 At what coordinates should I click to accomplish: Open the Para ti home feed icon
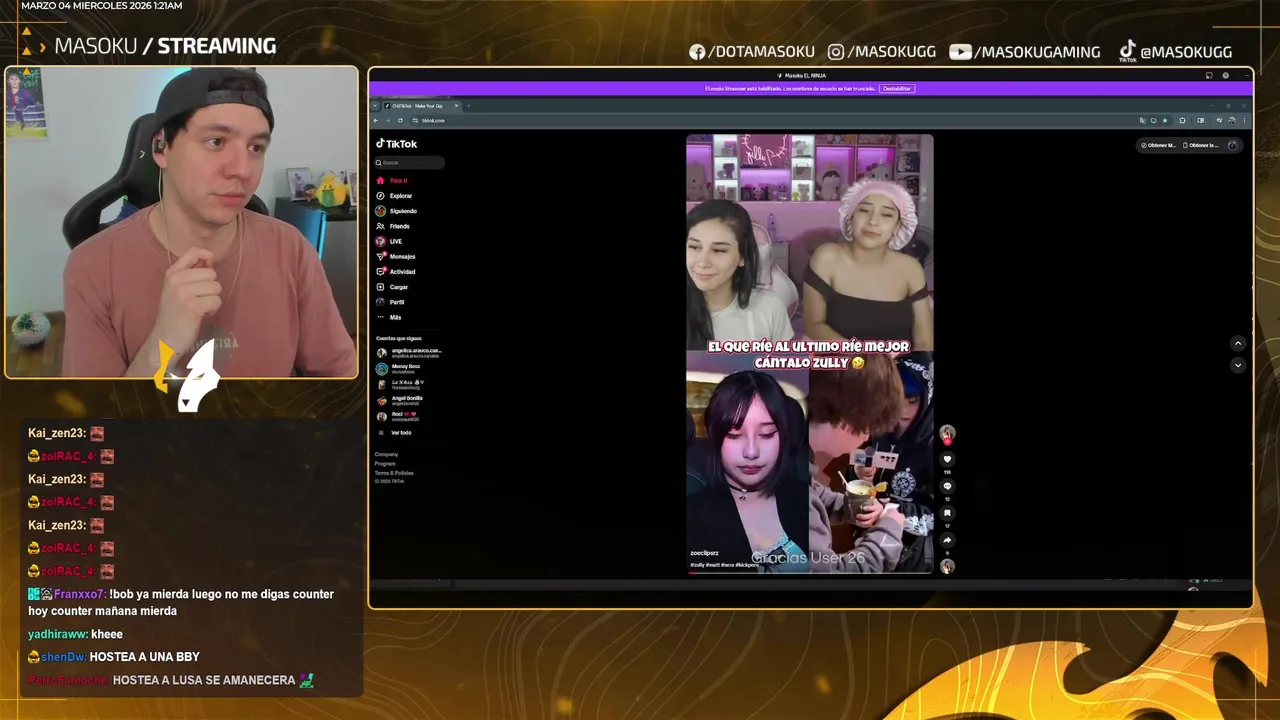click(x=380, y=181)
